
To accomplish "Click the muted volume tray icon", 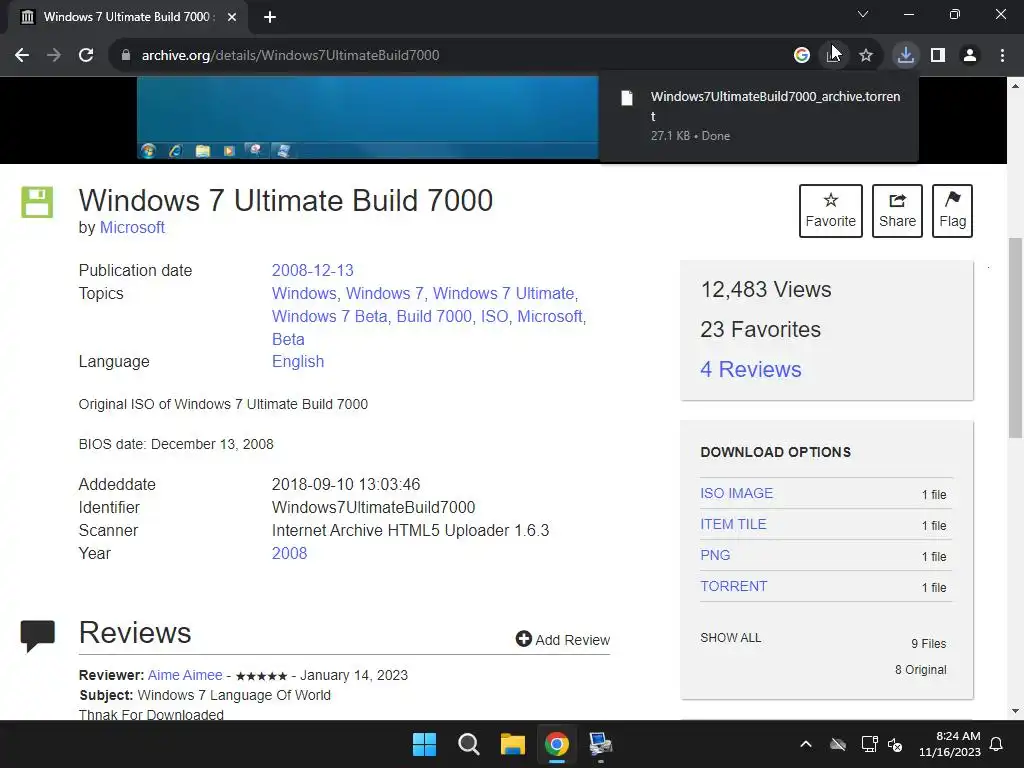I will point(895,744).
